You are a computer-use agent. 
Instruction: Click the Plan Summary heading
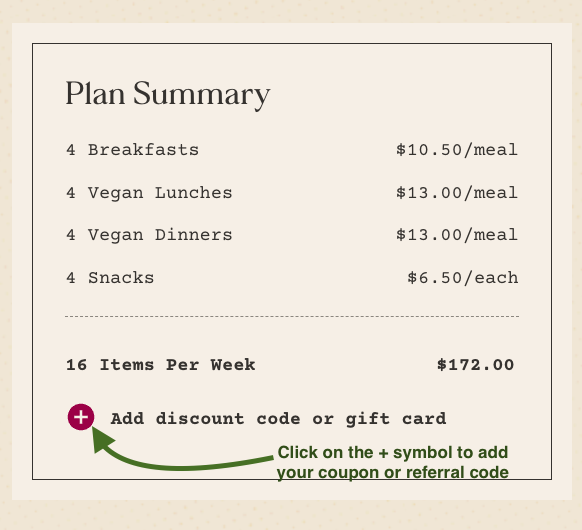[x=168, y=94]
